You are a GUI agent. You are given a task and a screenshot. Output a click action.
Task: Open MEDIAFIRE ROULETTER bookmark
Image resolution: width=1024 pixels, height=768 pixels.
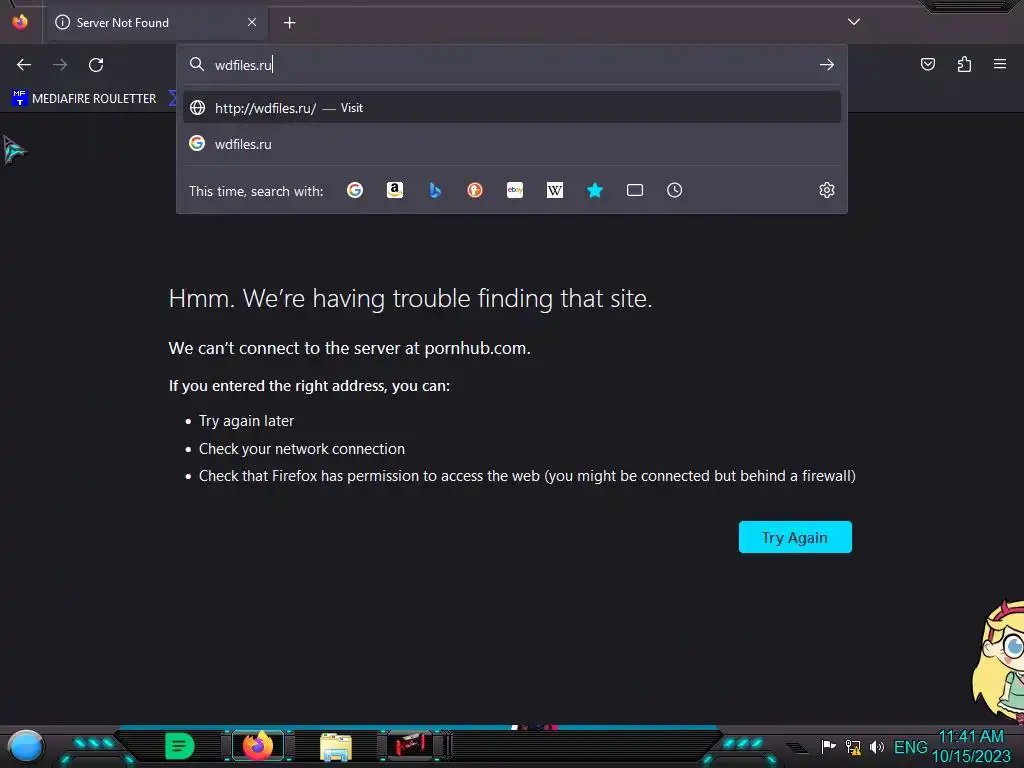coord(84,99)
